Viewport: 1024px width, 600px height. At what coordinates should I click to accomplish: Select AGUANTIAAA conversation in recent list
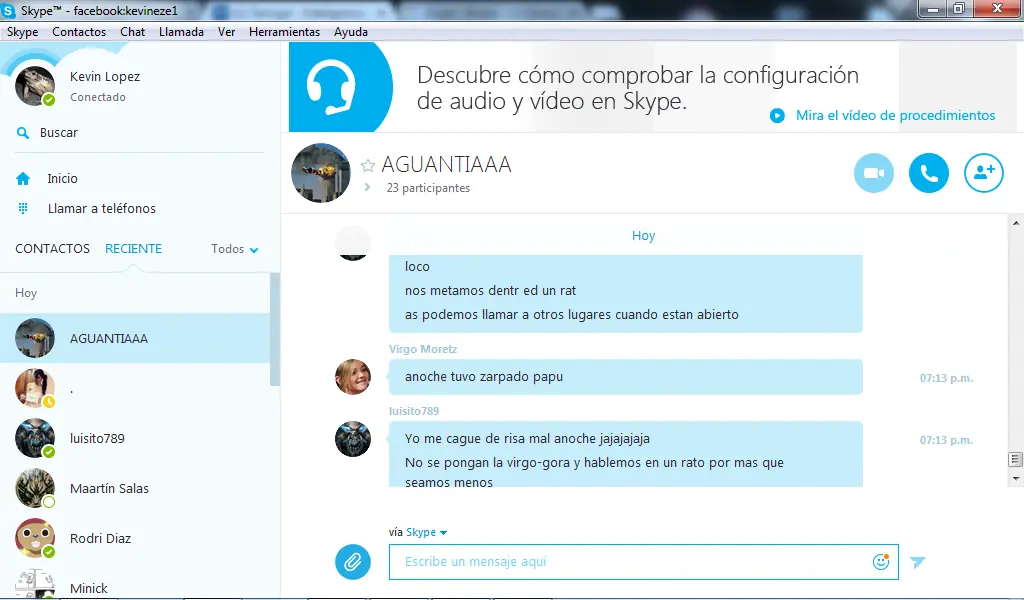click(x=135, y=338)
